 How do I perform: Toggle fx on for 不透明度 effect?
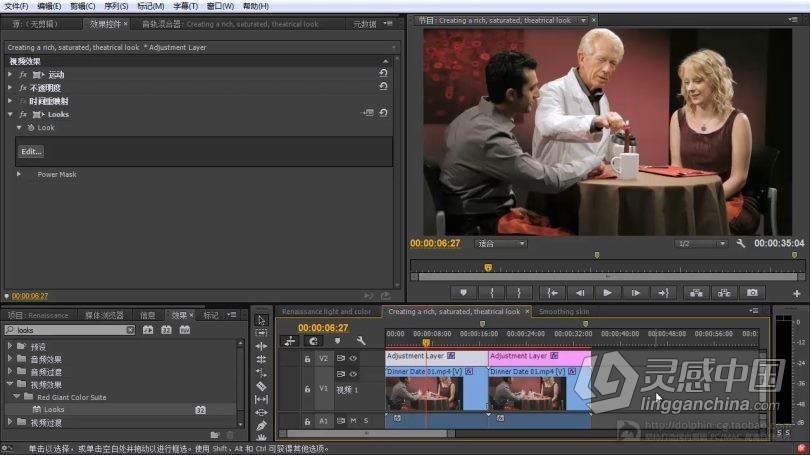(x=23, y=88)
